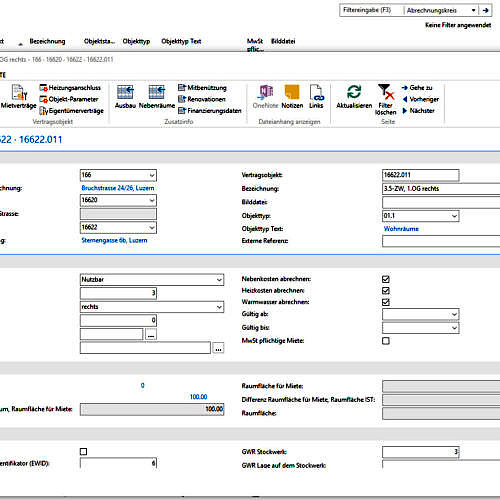Screen dimensions: 500x500
Task: Click the EWID field containing 6
Action: [x=118, y=463]
